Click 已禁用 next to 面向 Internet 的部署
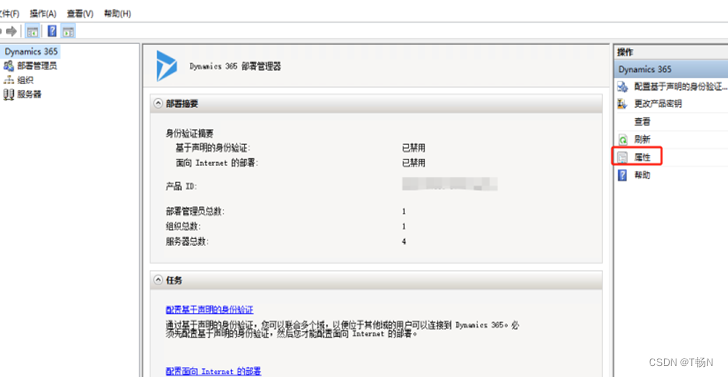The height and width of the screenshot is (377, 728). tap(414, 163)
